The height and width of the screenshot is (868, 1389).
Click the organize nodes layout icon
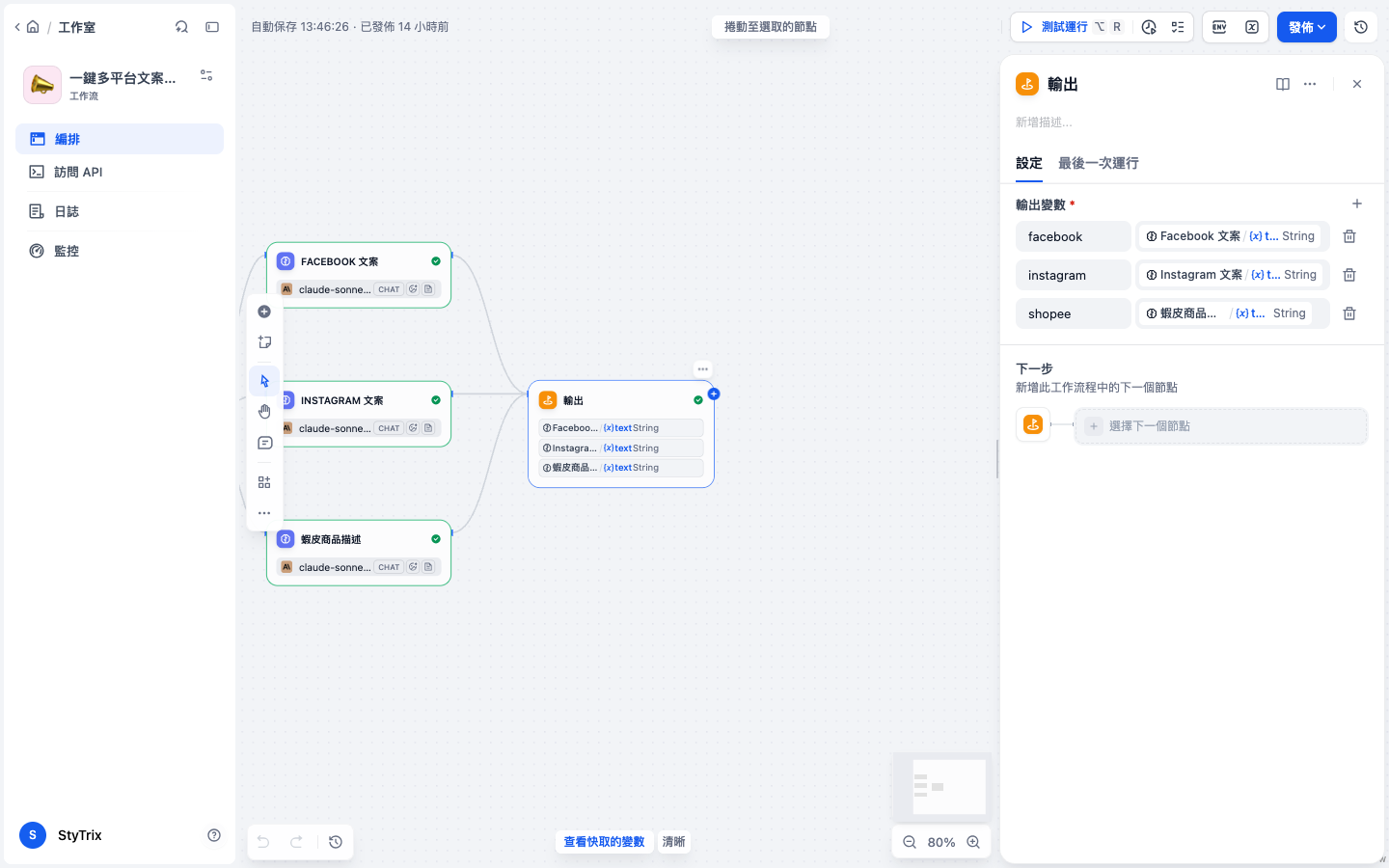264,482
